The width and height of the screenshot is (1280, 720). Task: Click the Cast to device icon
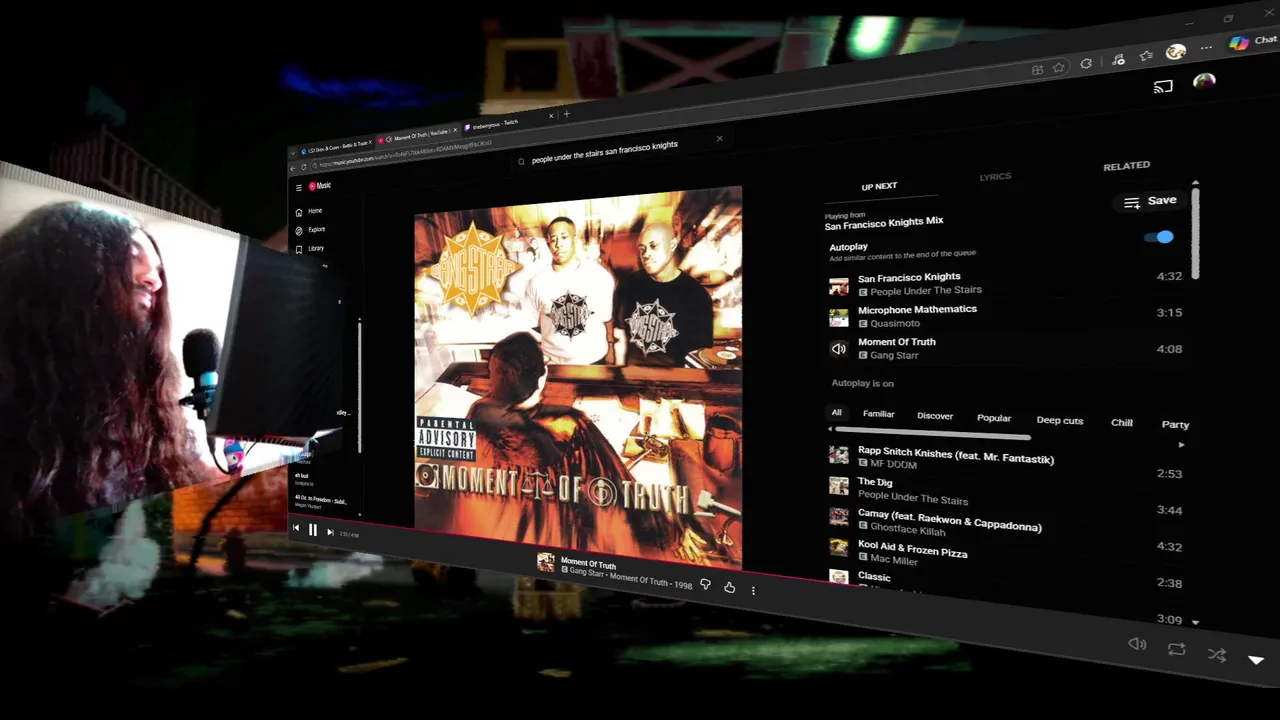[1163, 87]
